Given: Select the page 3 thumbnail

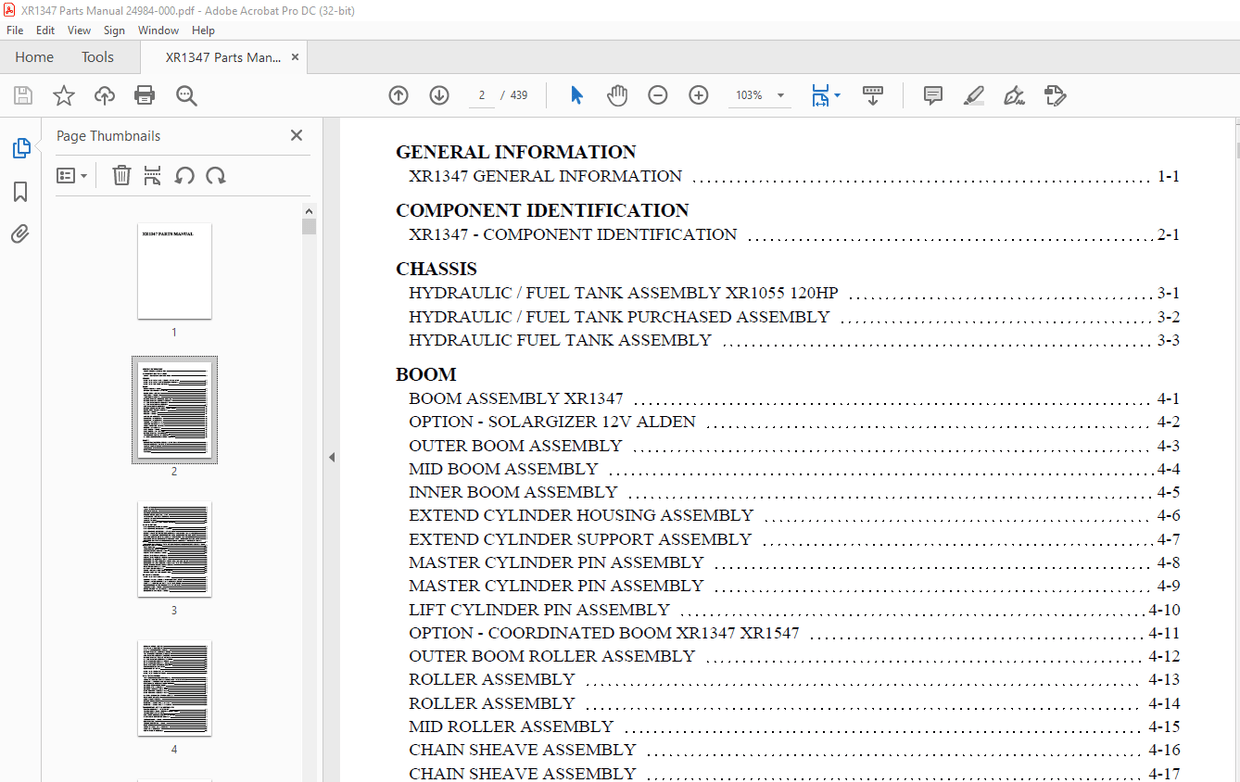Looking at the screenshot, I should coord(175,549).
